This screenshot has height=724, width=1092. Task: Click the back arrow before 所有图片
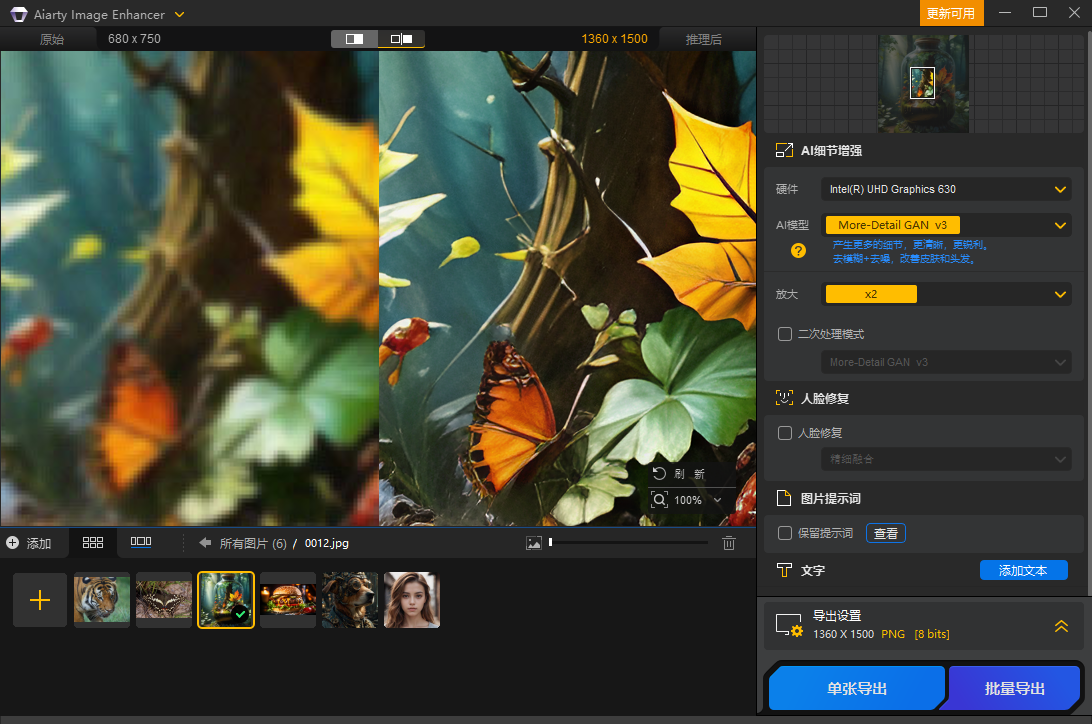click(205, 542)
